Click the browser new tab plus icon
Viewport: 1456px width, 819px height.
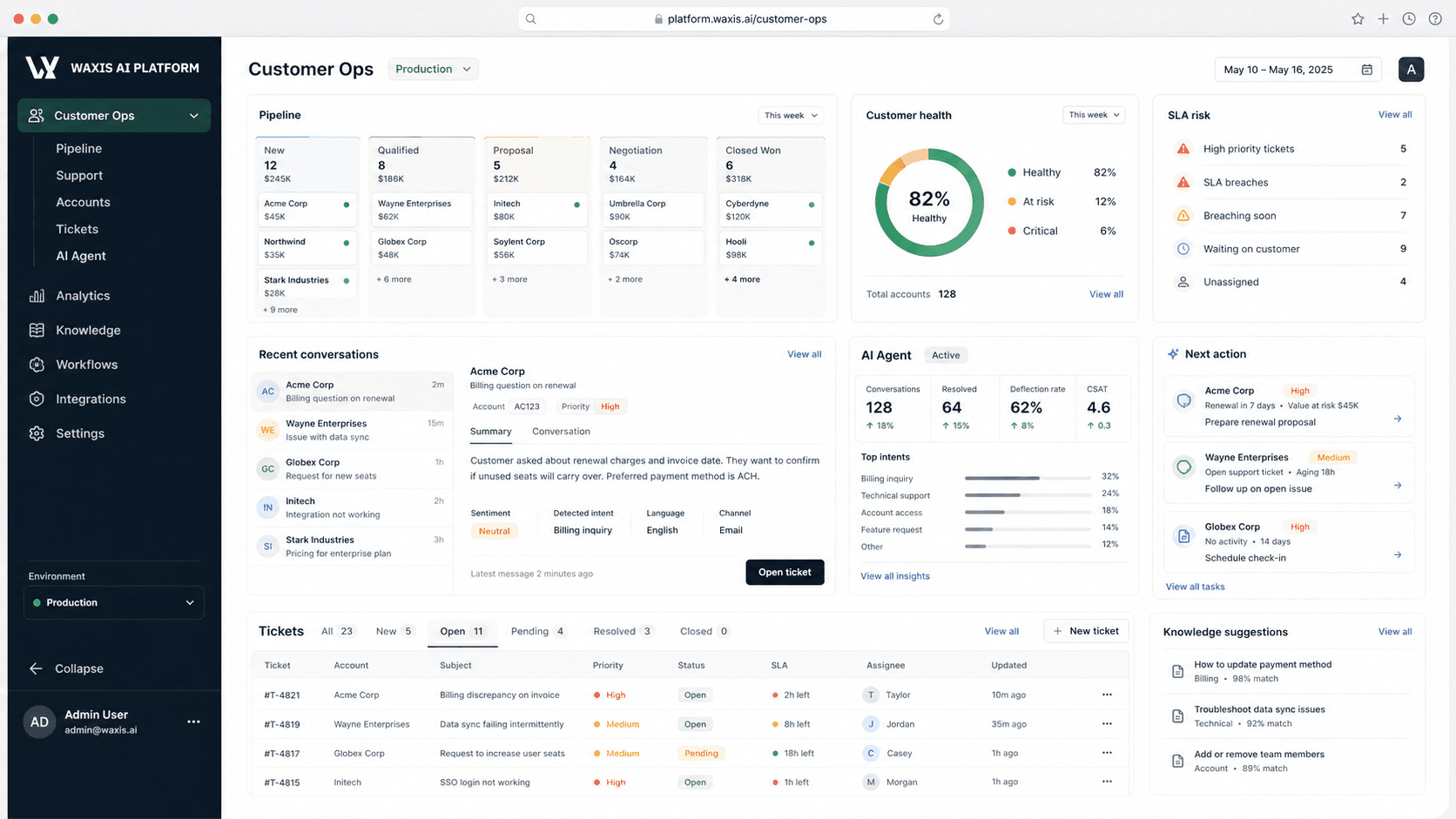click(1383, 18)
